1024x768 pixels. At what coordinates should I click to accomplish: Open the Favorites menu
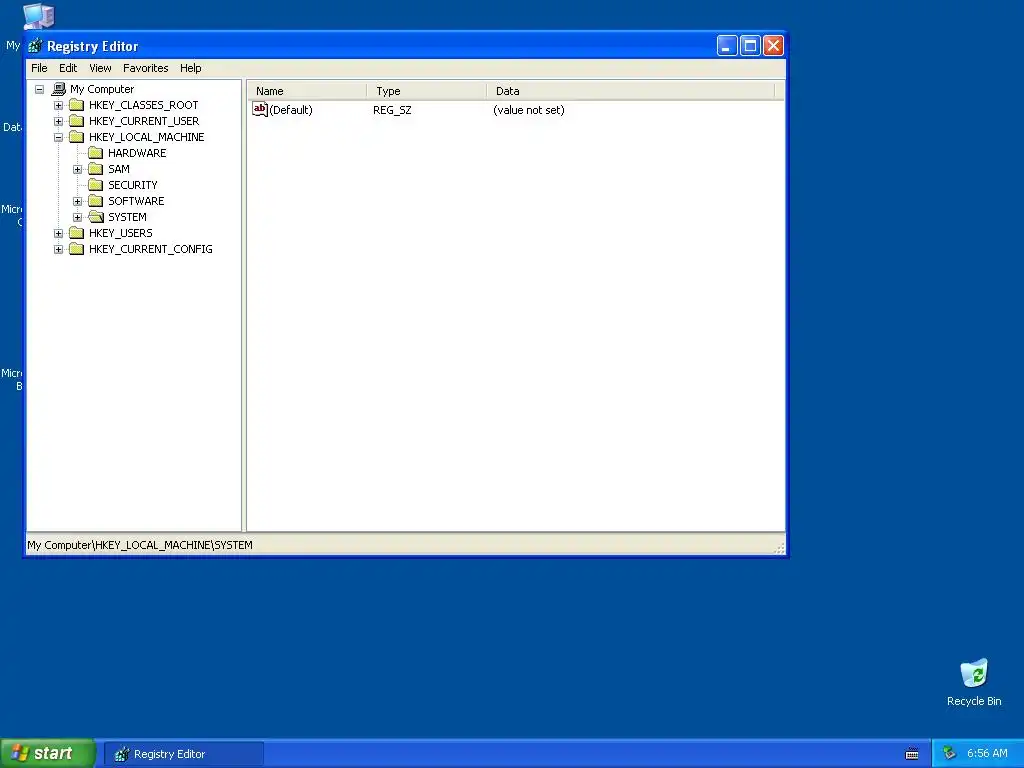coord(146,68)
